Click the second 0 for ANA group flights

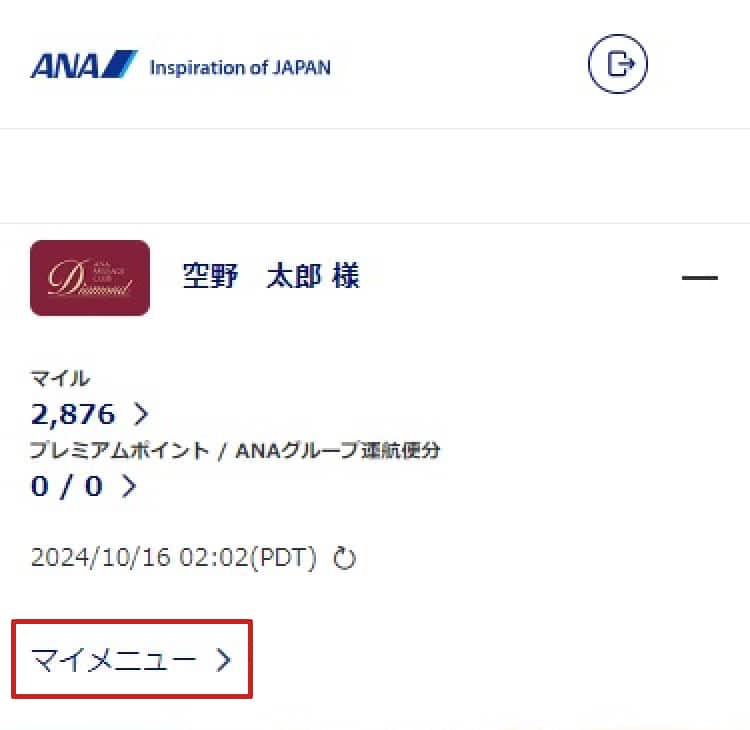94,487
